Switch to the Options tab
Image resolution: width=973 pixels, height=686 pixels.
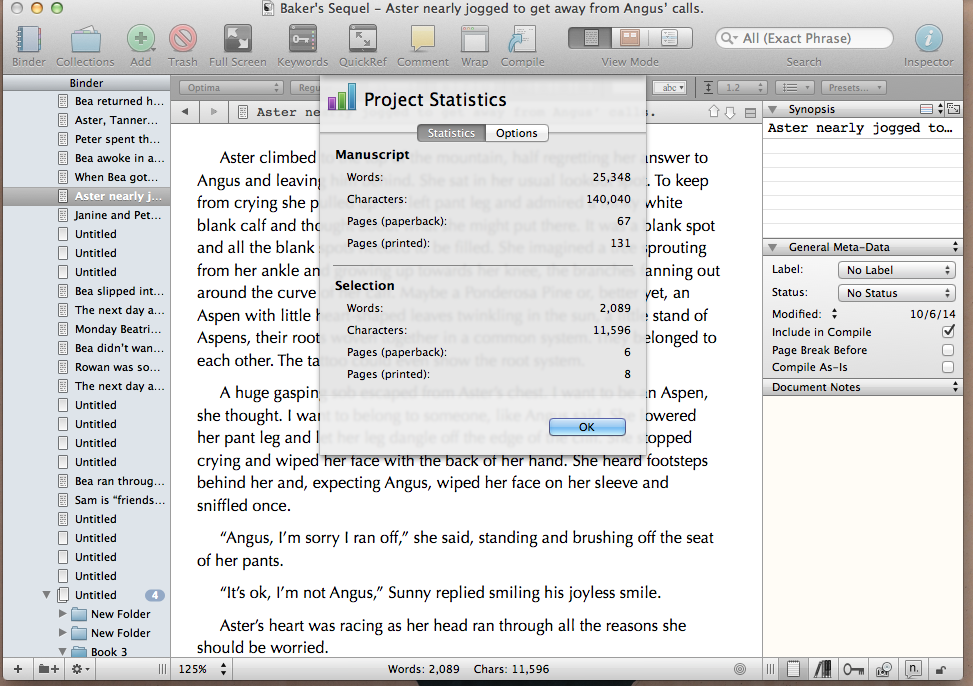click(x=517, y=133)
